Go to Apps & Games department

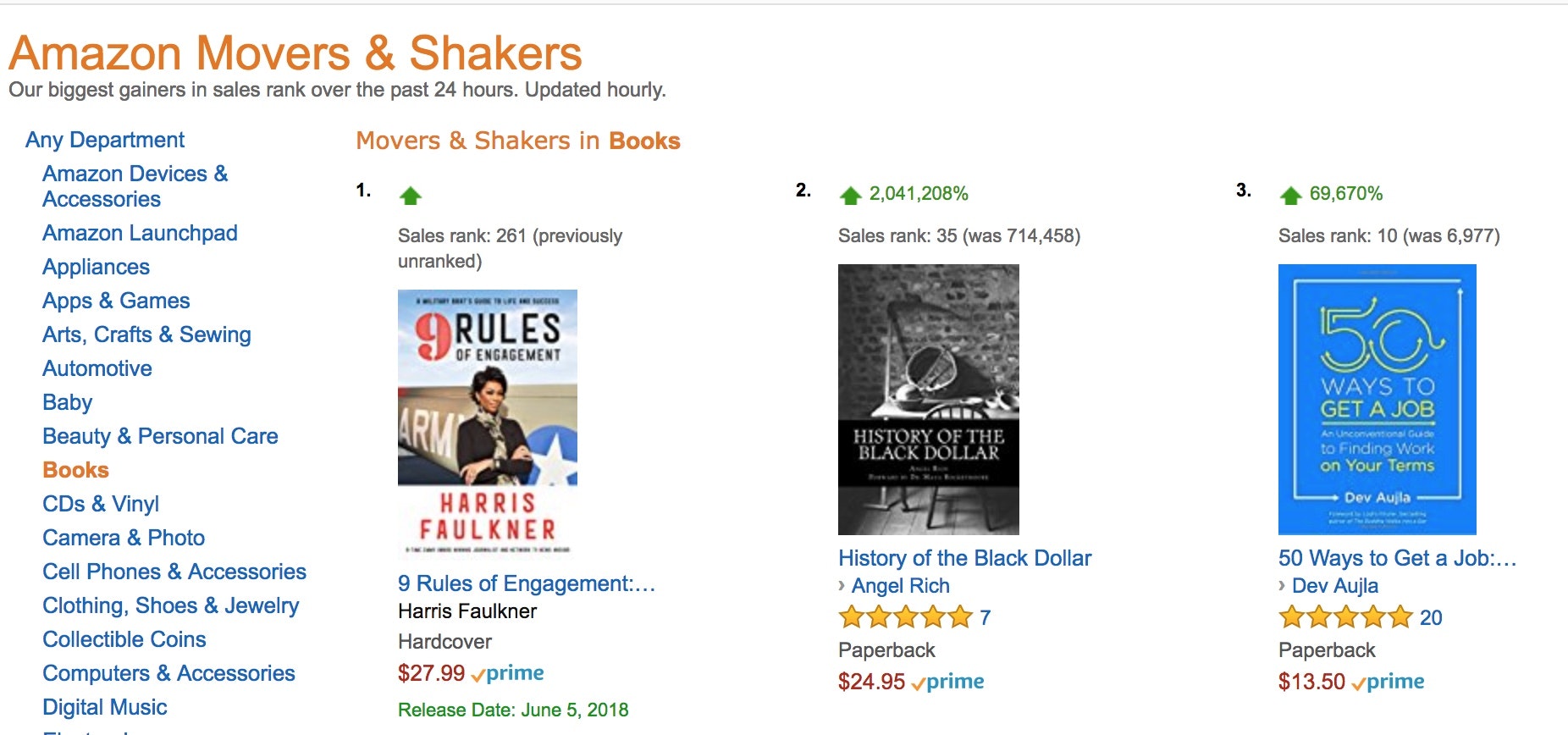click(116, 301)
